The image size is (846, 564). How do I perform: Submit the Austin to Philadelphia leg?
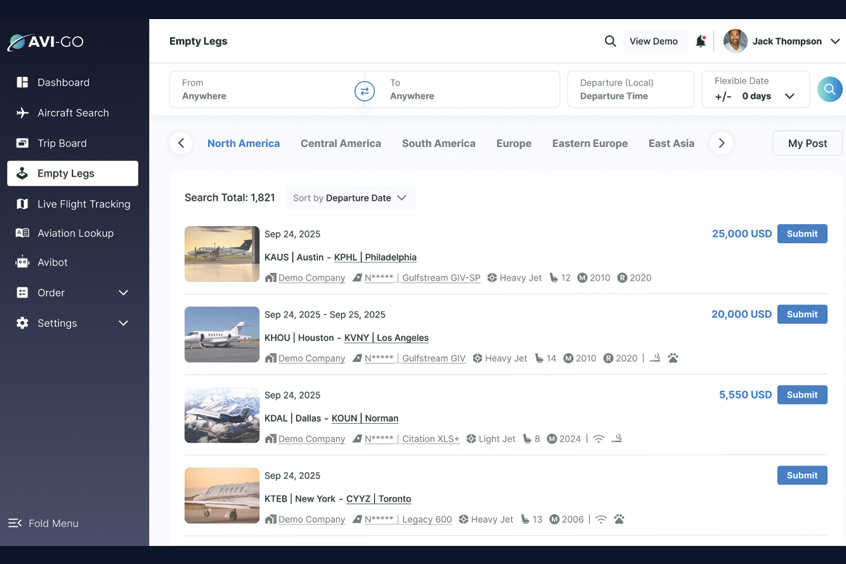click(801, 234)
